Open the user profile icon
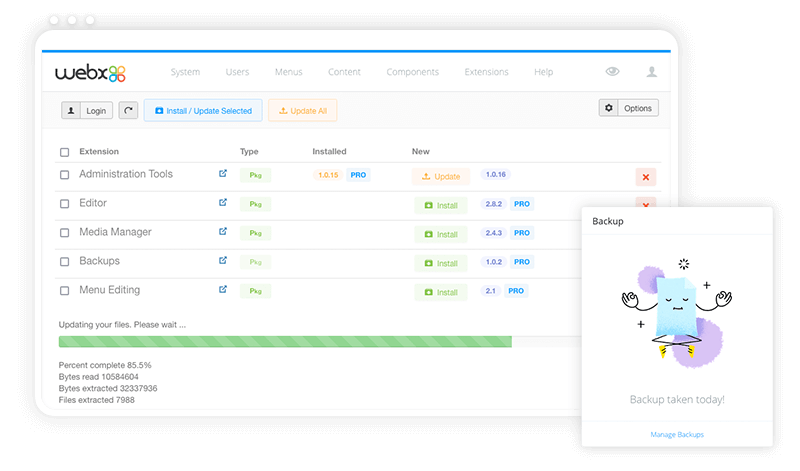Image resolution: width=800 pixels, height=471 pixels. pyautogui.click(x=652, y=71)
